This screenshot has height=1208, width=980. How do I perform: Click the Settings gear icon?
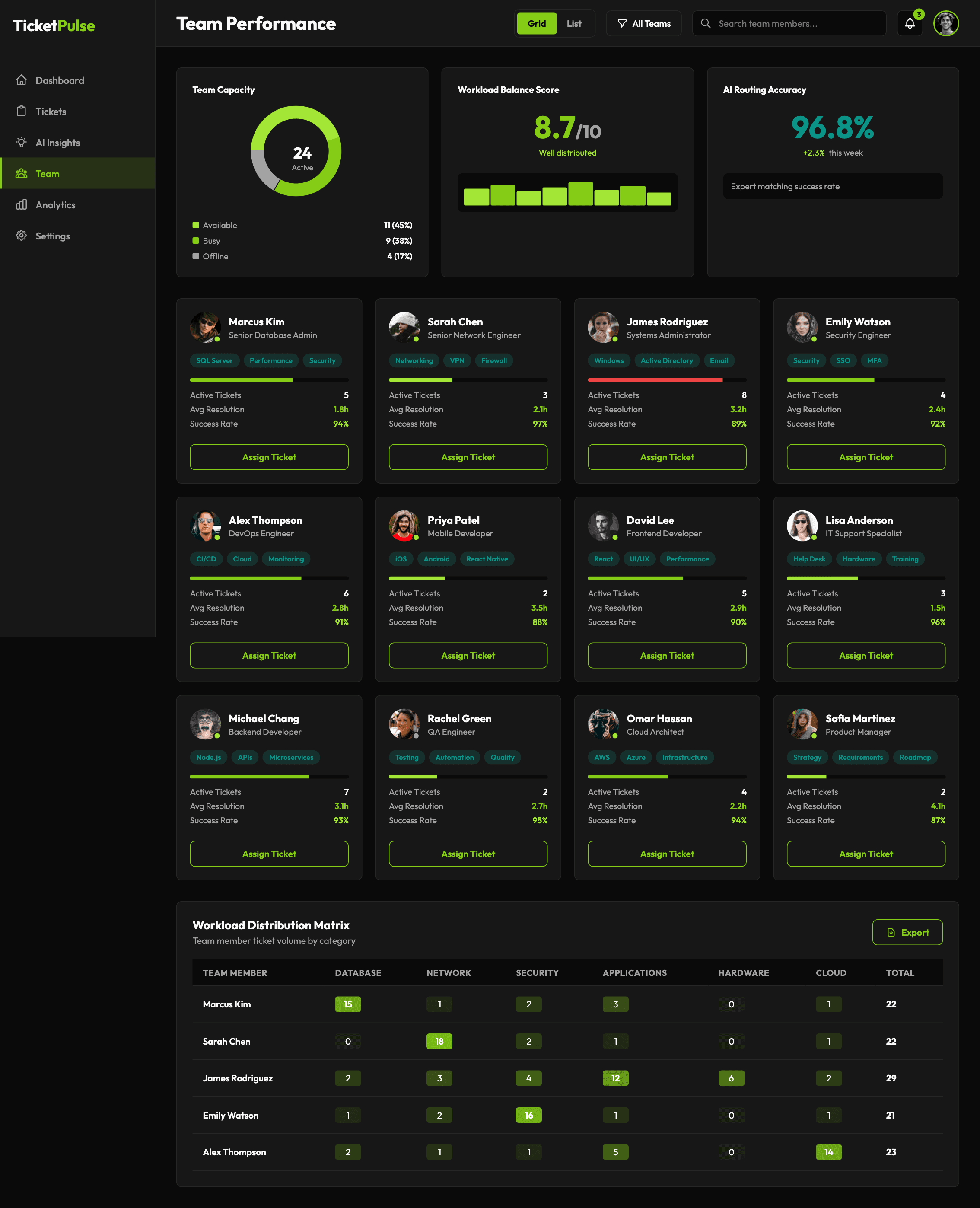pos(22,236)
